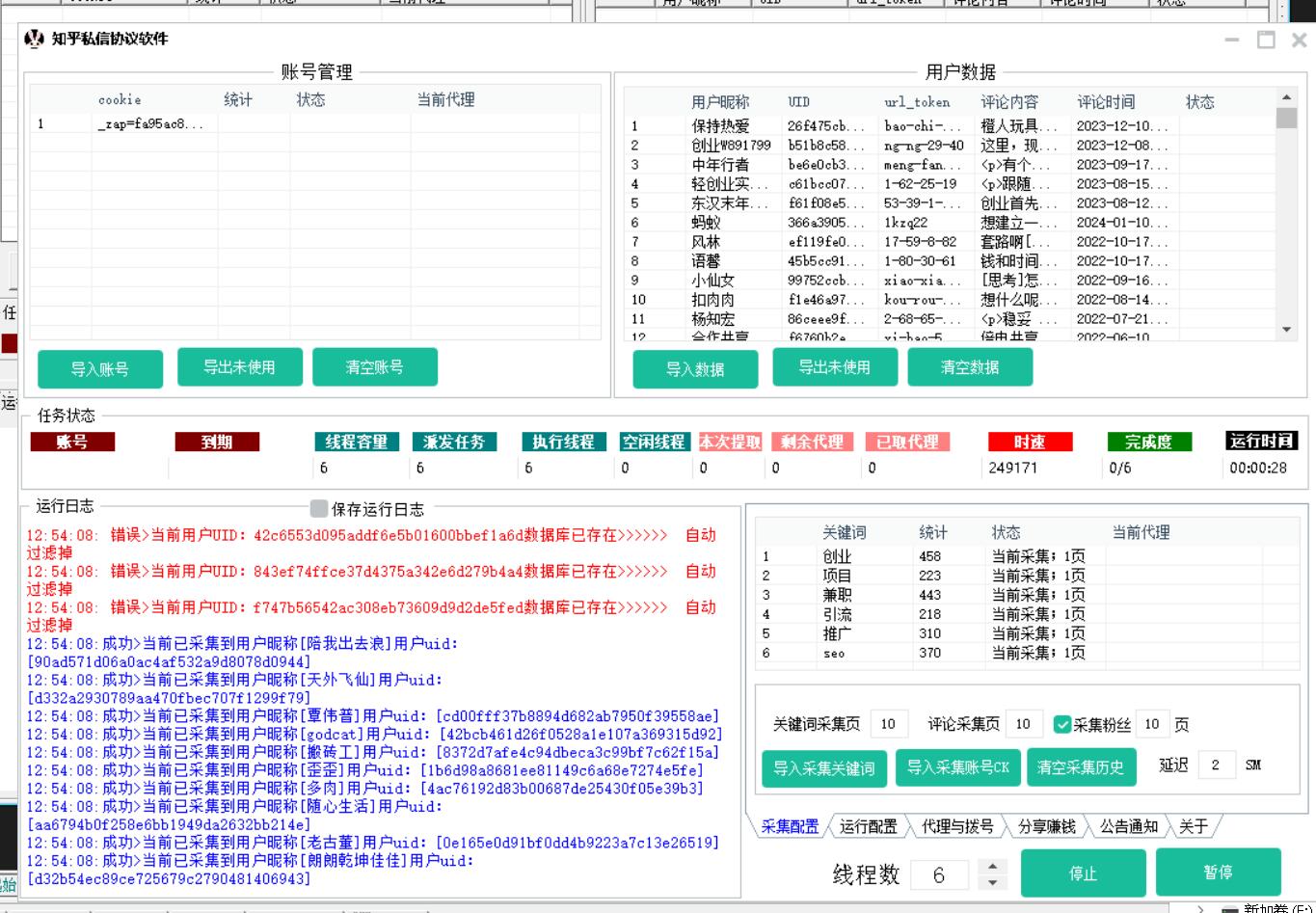Increase 线程数 with the up arrow

(992, 866)
